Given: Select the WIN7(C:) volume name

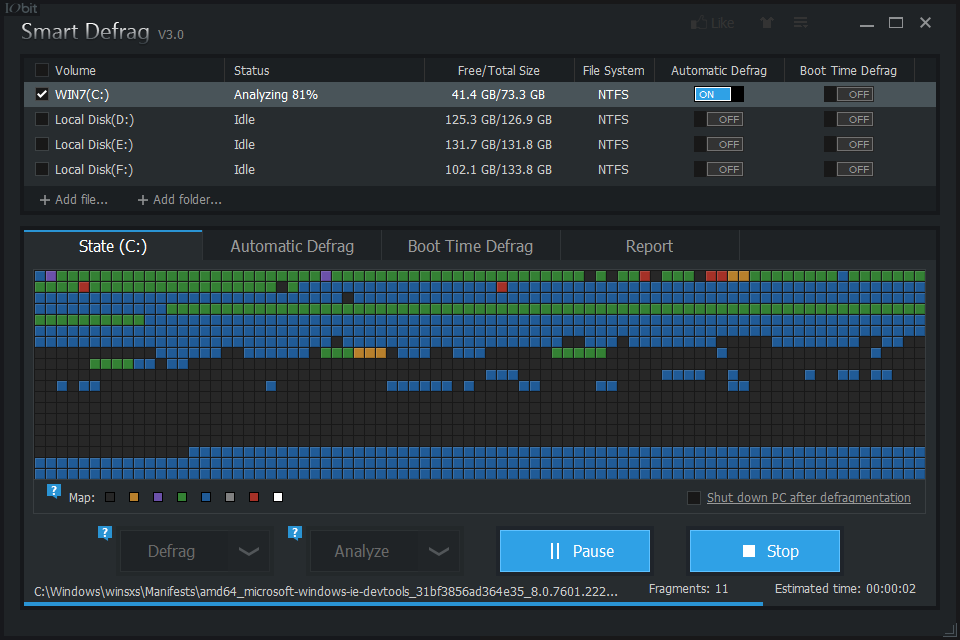Looking at the screenshot, I should click(82, 94).
